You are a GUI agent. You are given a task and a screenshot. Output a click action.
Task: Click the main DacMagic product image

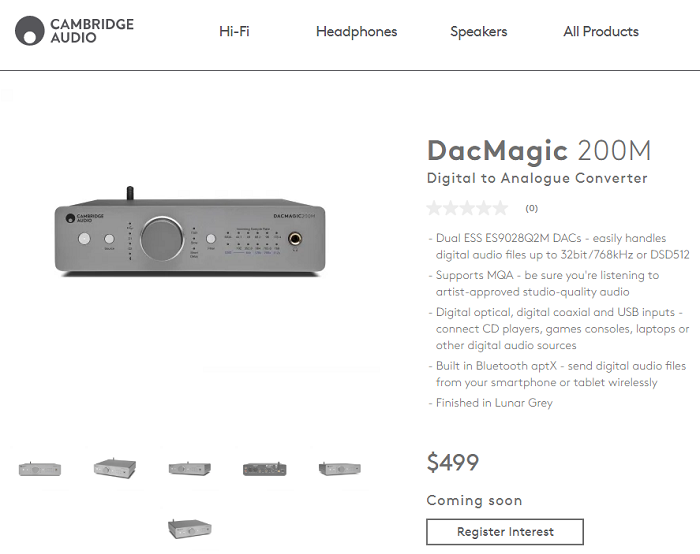(x=190, y=232)
